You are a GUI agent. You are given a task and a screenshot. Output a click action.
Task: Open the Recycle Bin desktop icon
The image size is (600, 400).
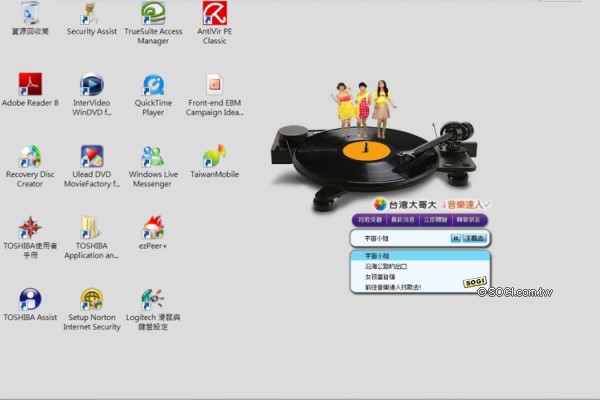click(x=30, y=18)
